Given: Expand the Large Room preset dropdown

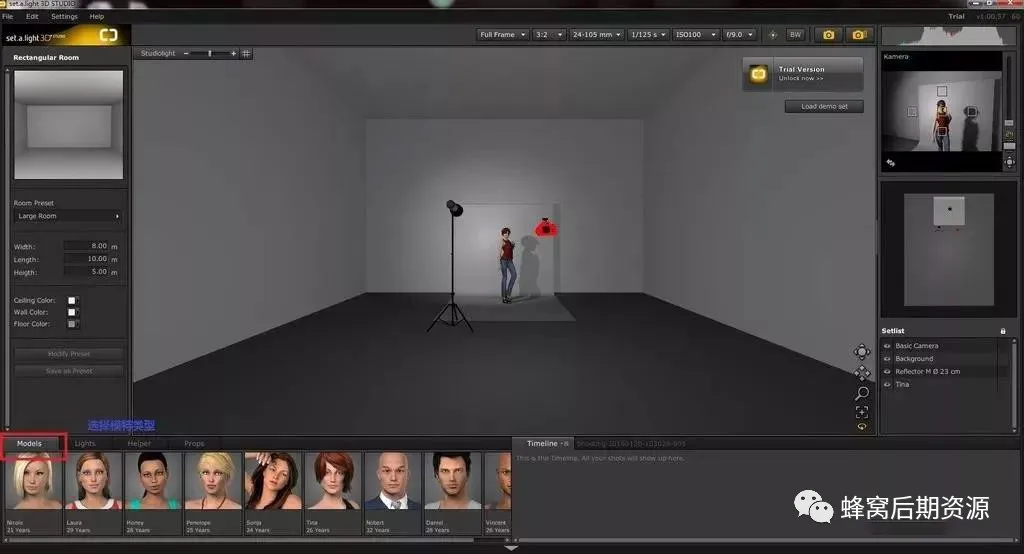Looking at the screenshot, I should click(x=68, y=216).
